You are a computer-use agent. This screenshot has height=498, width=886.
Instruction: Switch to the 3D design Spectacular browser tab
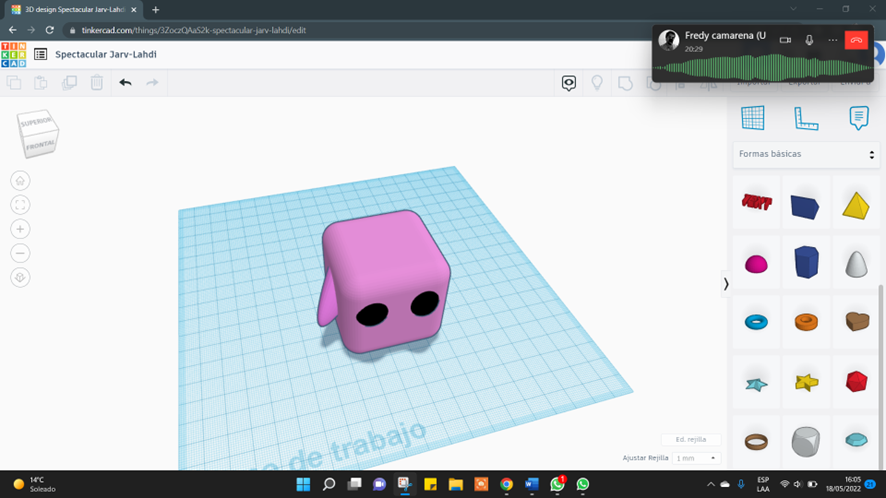point(75,10)
